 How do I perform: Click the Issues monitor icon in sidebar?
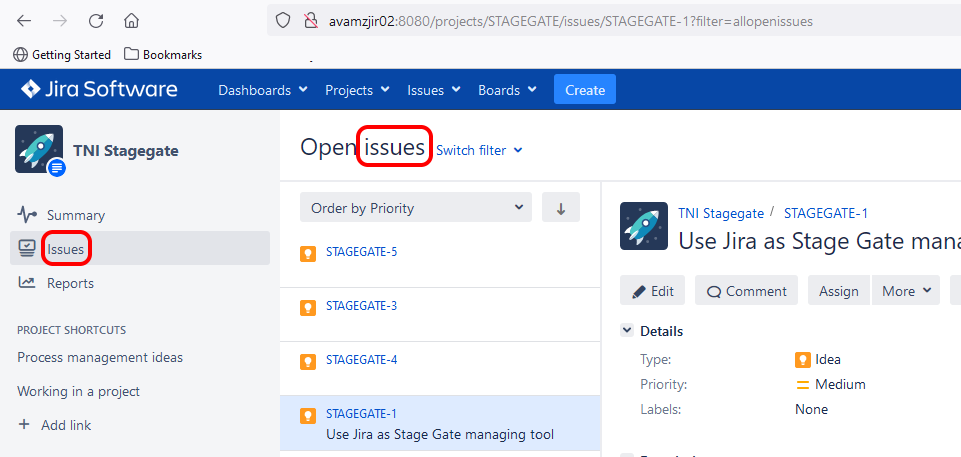point(27,249)
